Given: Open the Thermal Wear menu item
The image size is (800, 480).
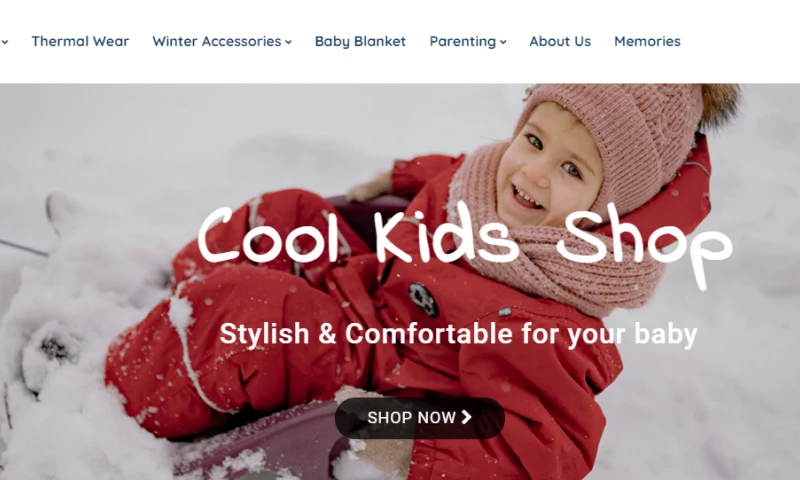Looking at the screenshot, I should 80,41.
